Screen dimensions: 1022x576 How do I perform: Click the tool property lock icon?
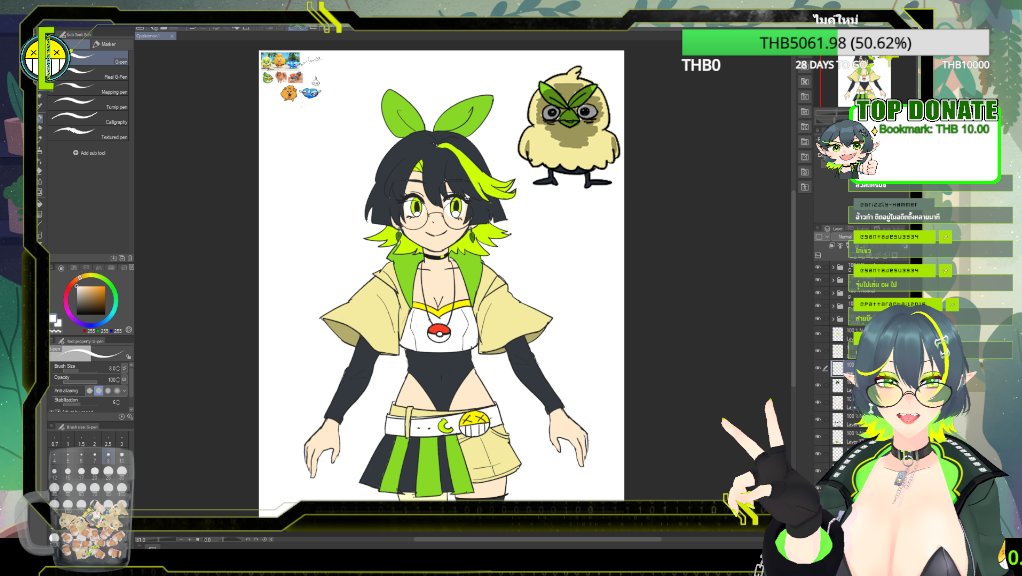(128, 356)
